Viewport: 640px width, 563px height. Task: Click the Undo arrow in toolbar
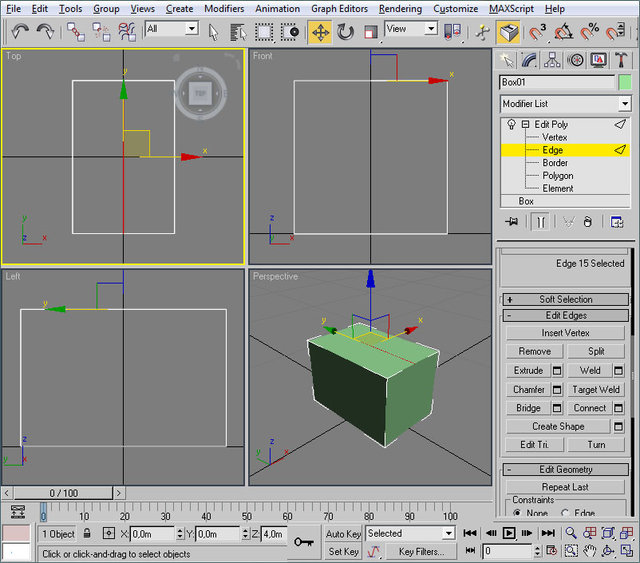(x=20, y=32)
